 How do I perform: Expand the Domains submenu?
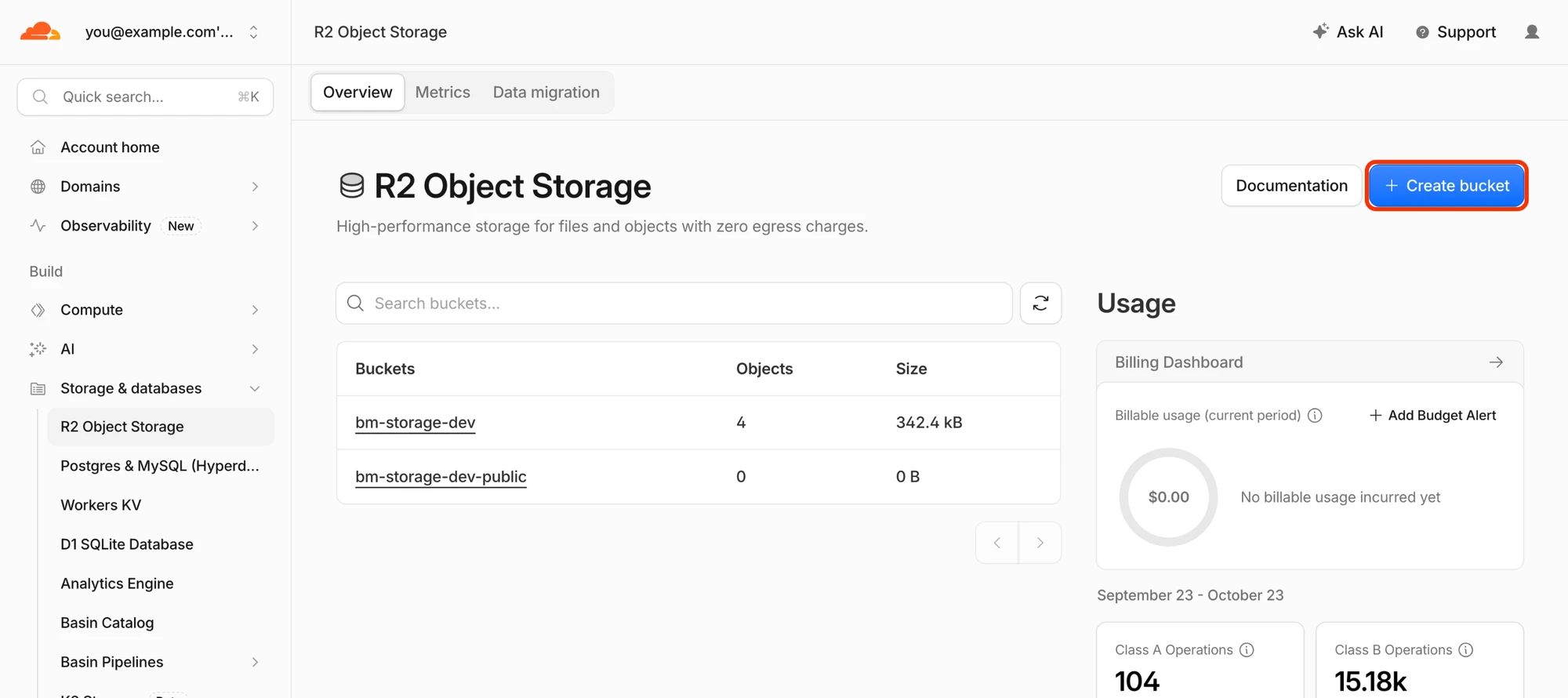tap(255, 187)
